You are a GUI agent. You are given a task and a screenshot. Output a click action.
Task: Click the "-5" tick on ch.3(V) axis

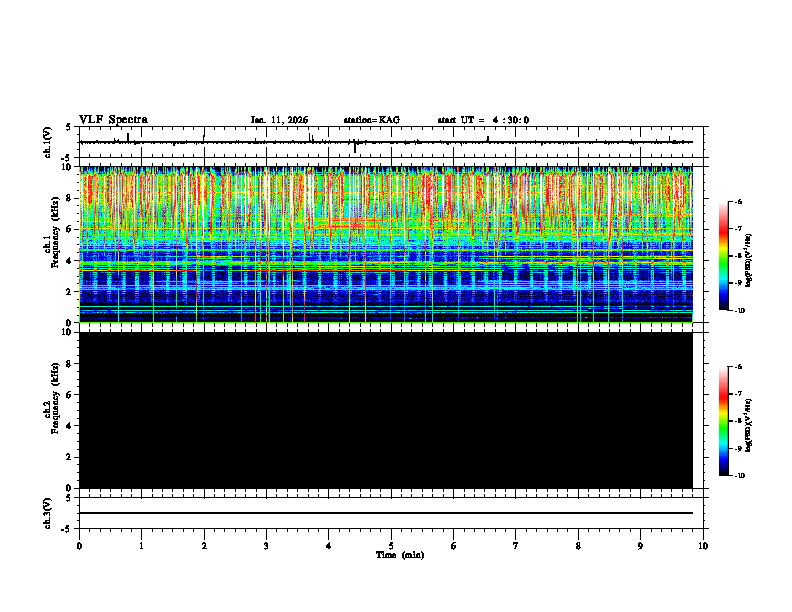(x=68, y=529)
